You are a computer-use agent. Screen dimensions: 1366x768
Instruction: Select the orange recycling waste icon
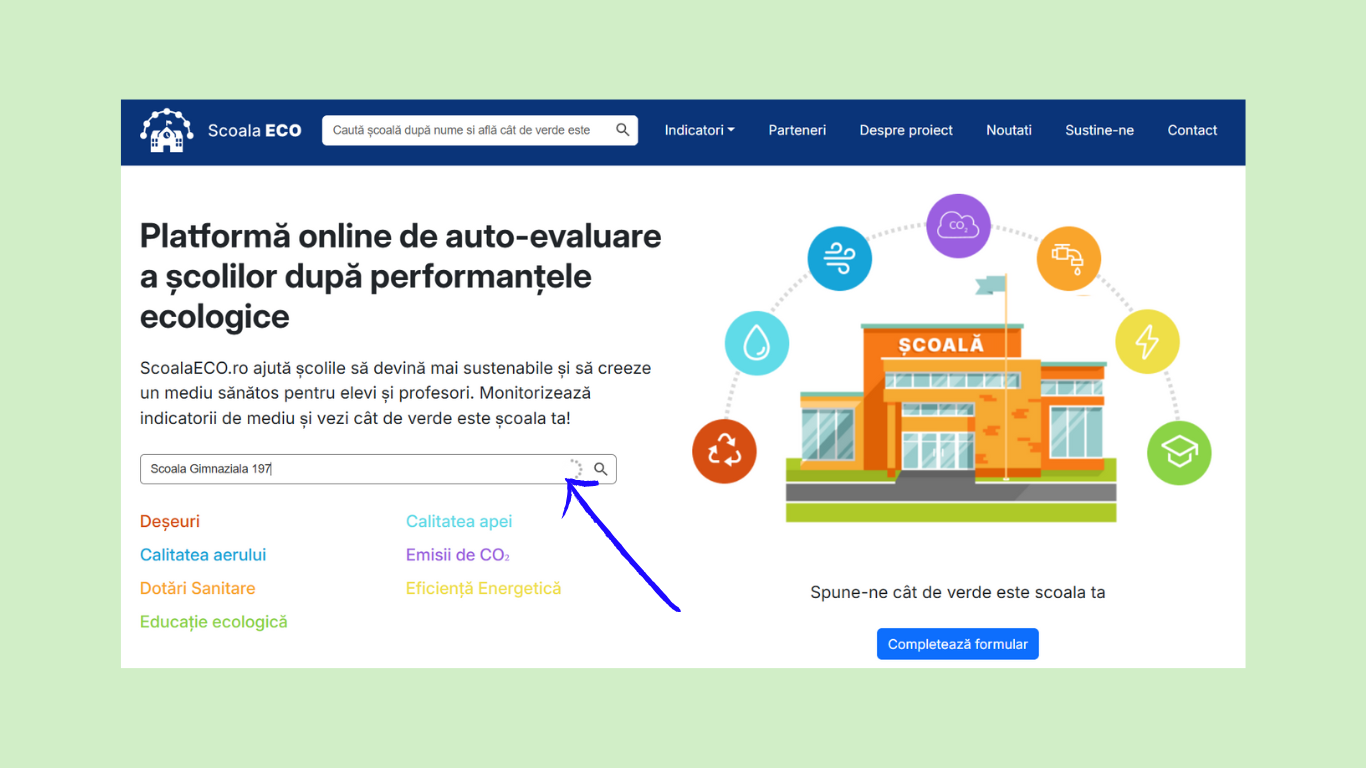[724, 451]
